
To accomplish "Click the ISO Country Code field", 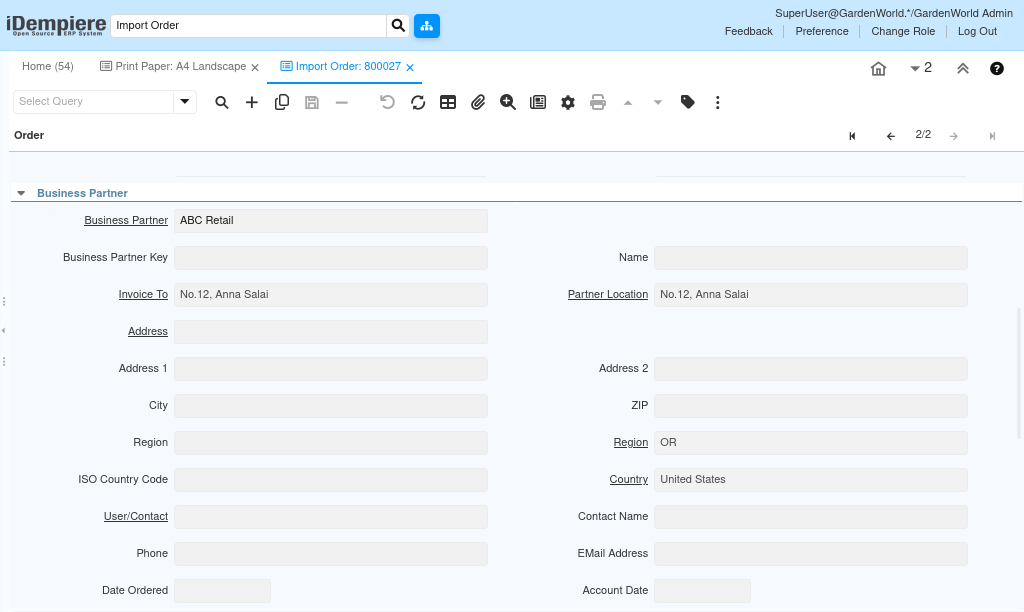I will [330, 480].
